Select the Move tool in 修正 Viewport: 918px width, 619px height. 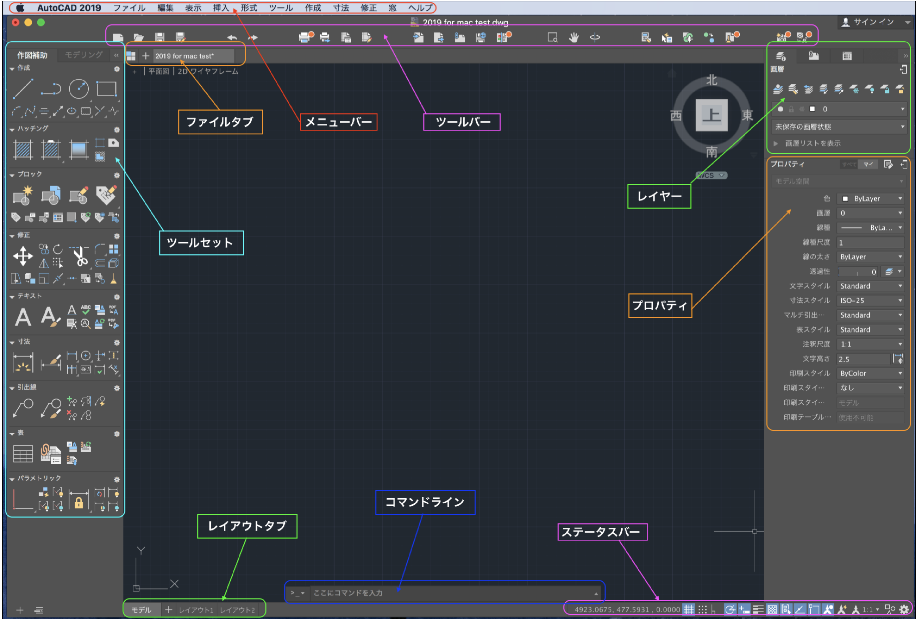23,257
